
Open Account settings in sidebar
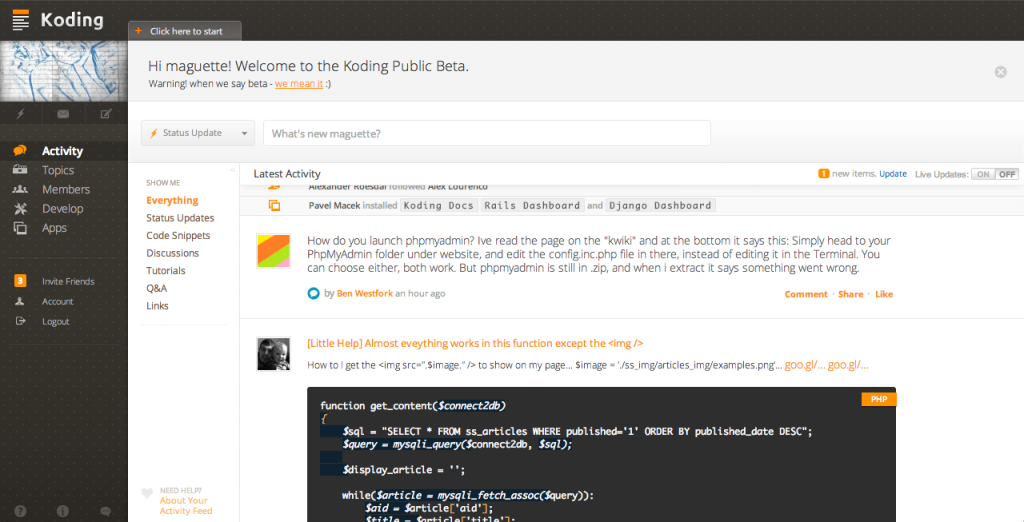(57, 301)
